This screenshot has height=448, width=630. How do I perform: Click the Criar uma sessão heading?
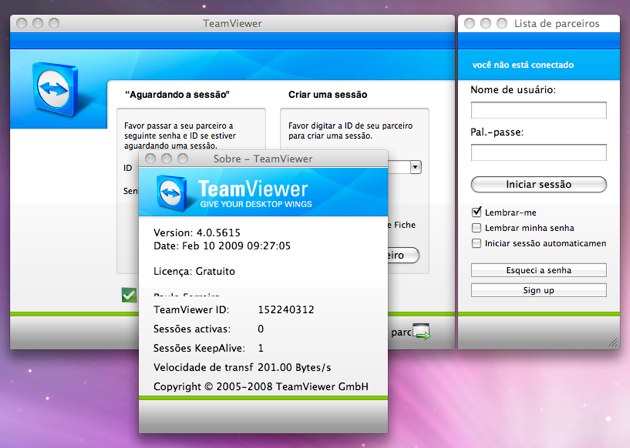click(x=327, y=95)
